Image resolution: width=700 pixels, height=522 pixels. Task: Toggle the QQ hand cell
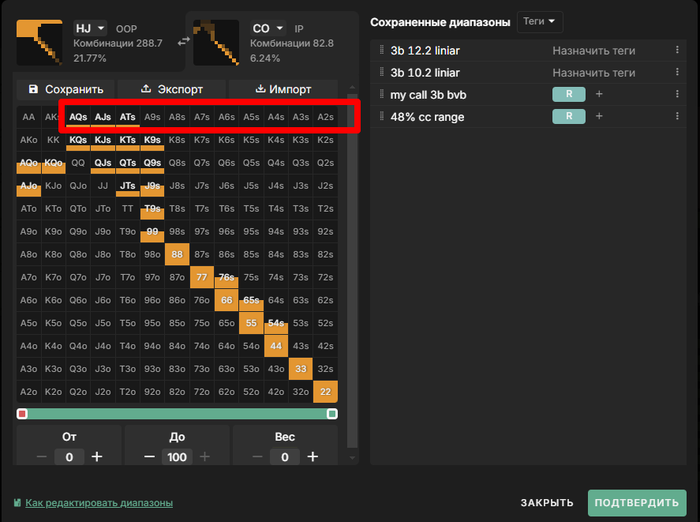(x=78, y=163)
